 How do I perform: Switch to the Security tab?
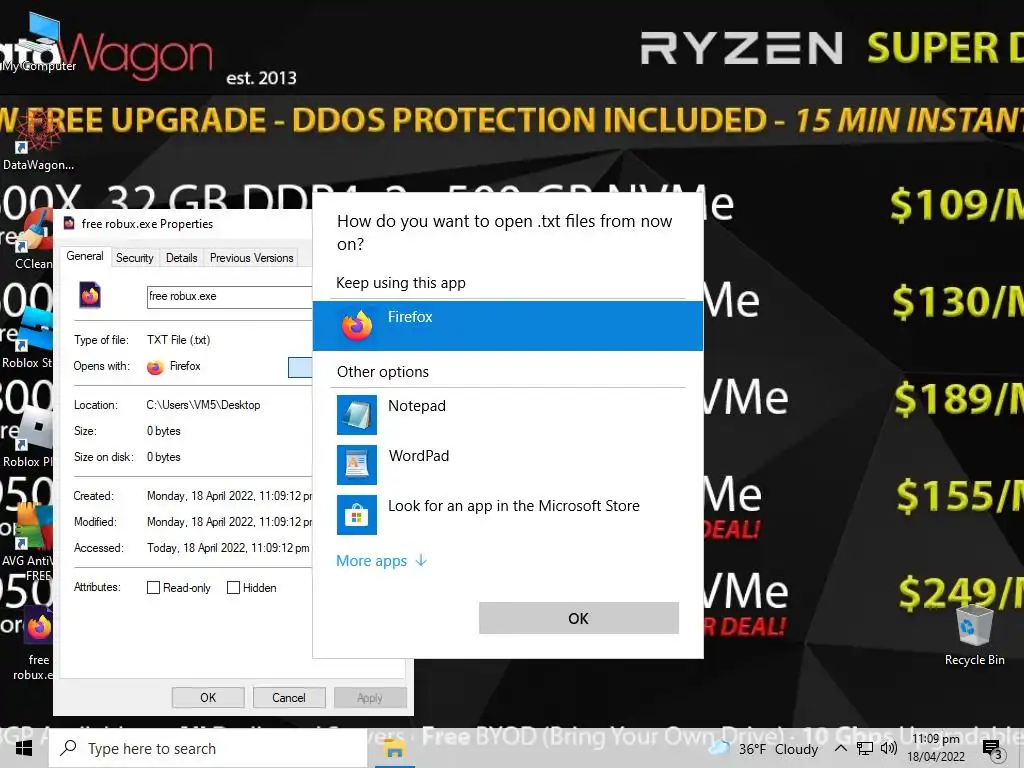point(135,258)
